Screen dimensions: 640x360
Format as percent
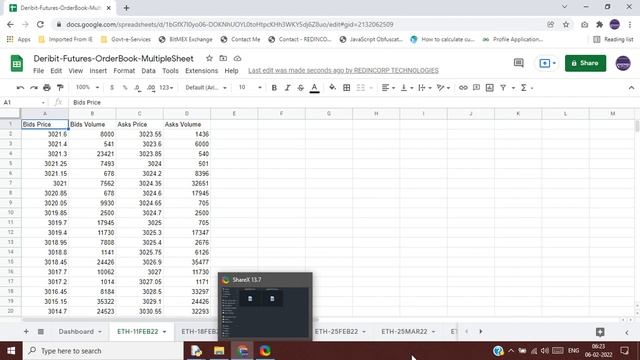(125, 88)
